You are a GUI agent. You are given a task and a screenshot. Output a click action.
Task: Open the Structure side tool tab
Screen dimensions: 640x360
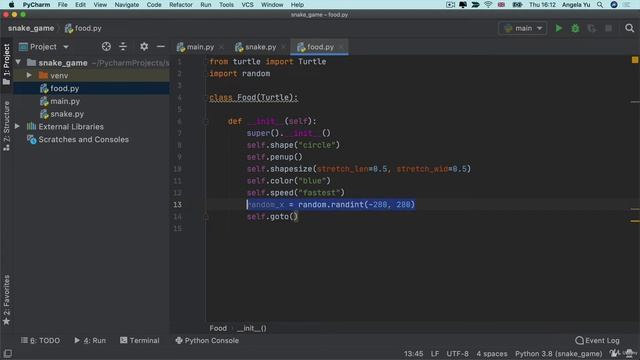click(6, 126)
